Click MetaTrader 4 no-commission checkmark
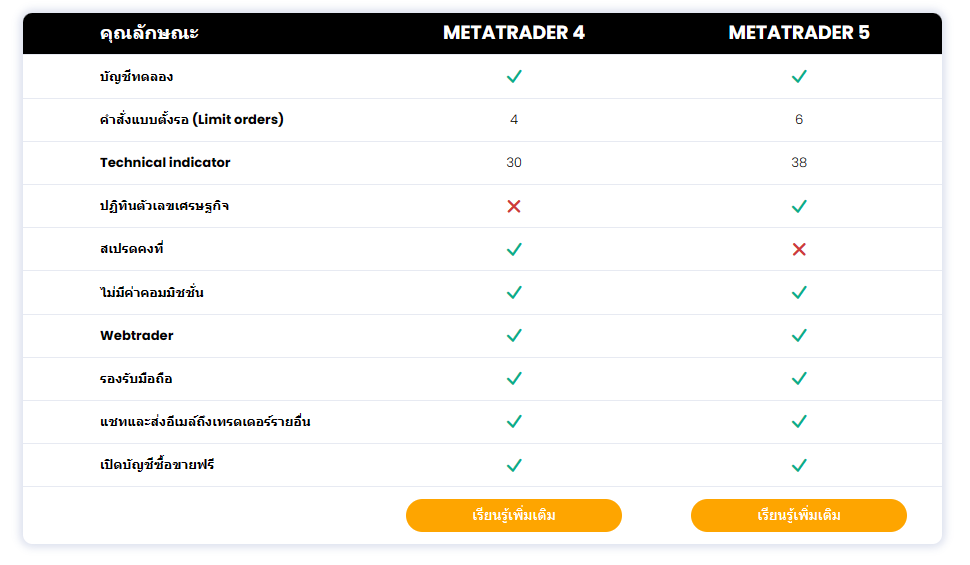This screenshot has width=970, height=565. coord(514,292)
